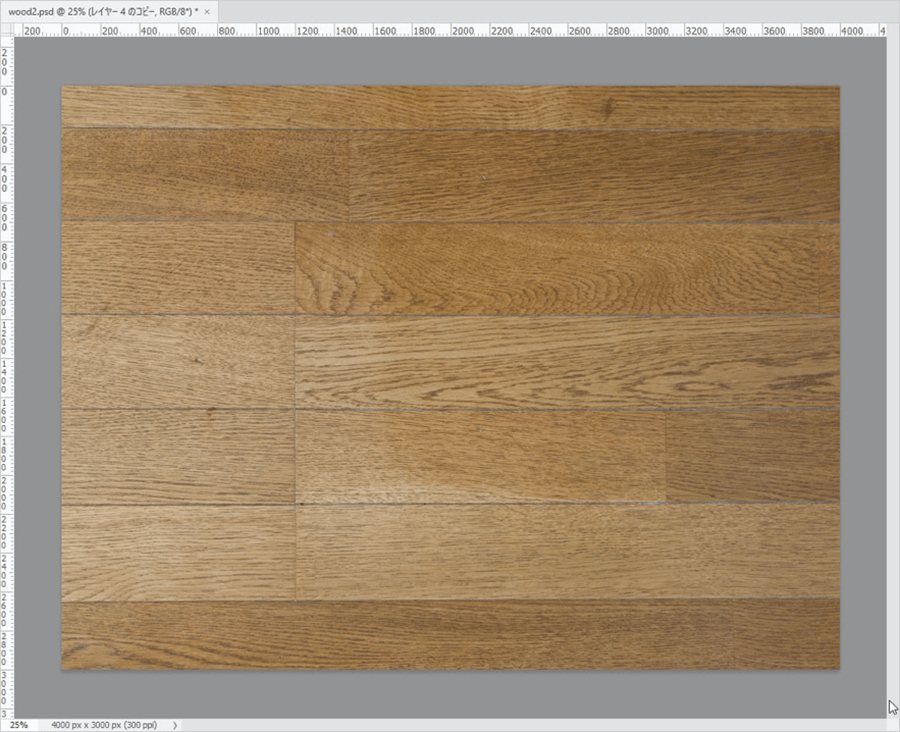Click the gray pasteboard above the wood image
The image size is (900, 732).
pyautogui.click(x=450, y=62)
